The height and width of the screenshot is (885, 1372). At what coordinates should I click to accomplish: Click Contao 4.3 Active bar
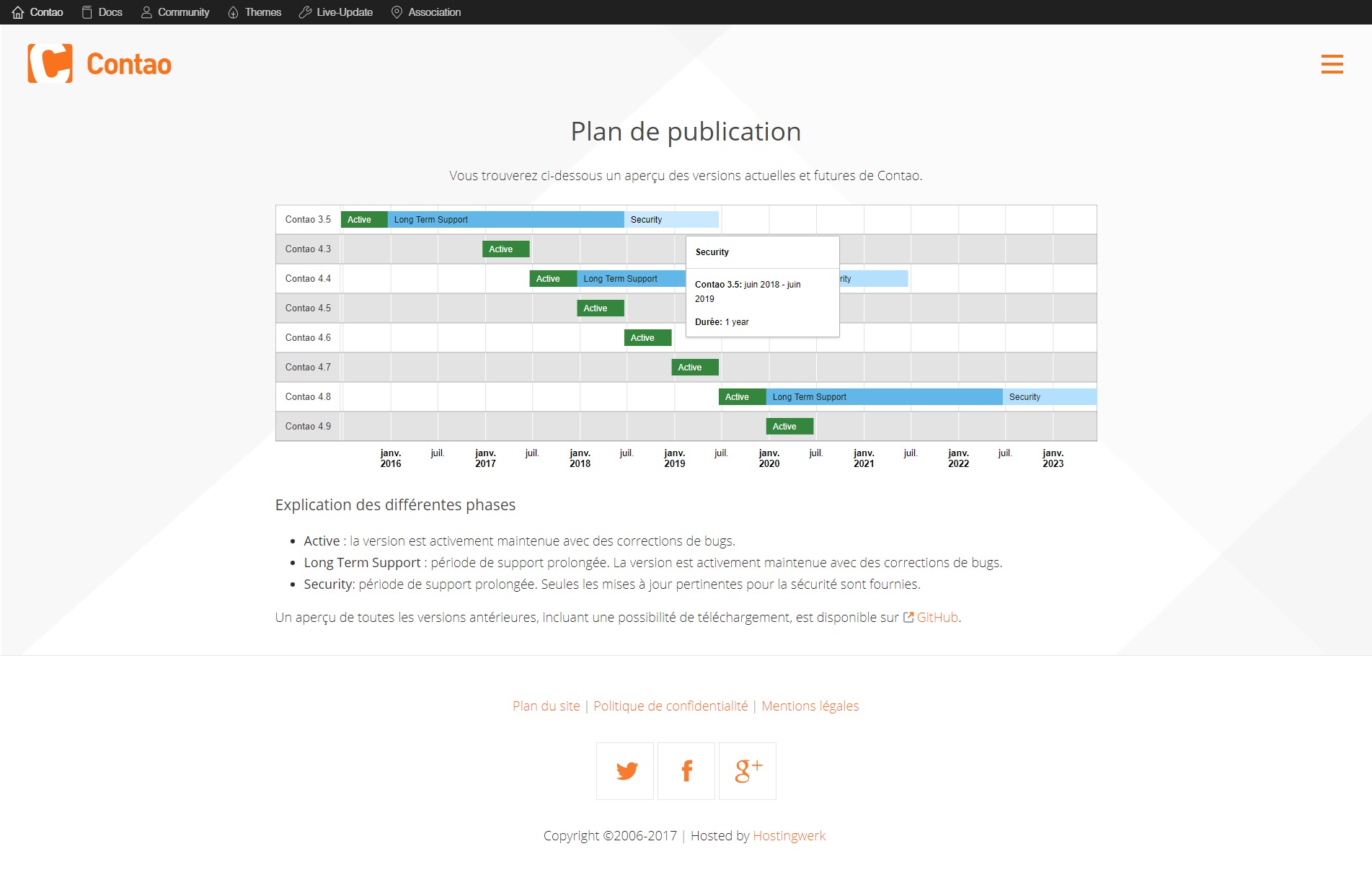click(x=506, y=249)
